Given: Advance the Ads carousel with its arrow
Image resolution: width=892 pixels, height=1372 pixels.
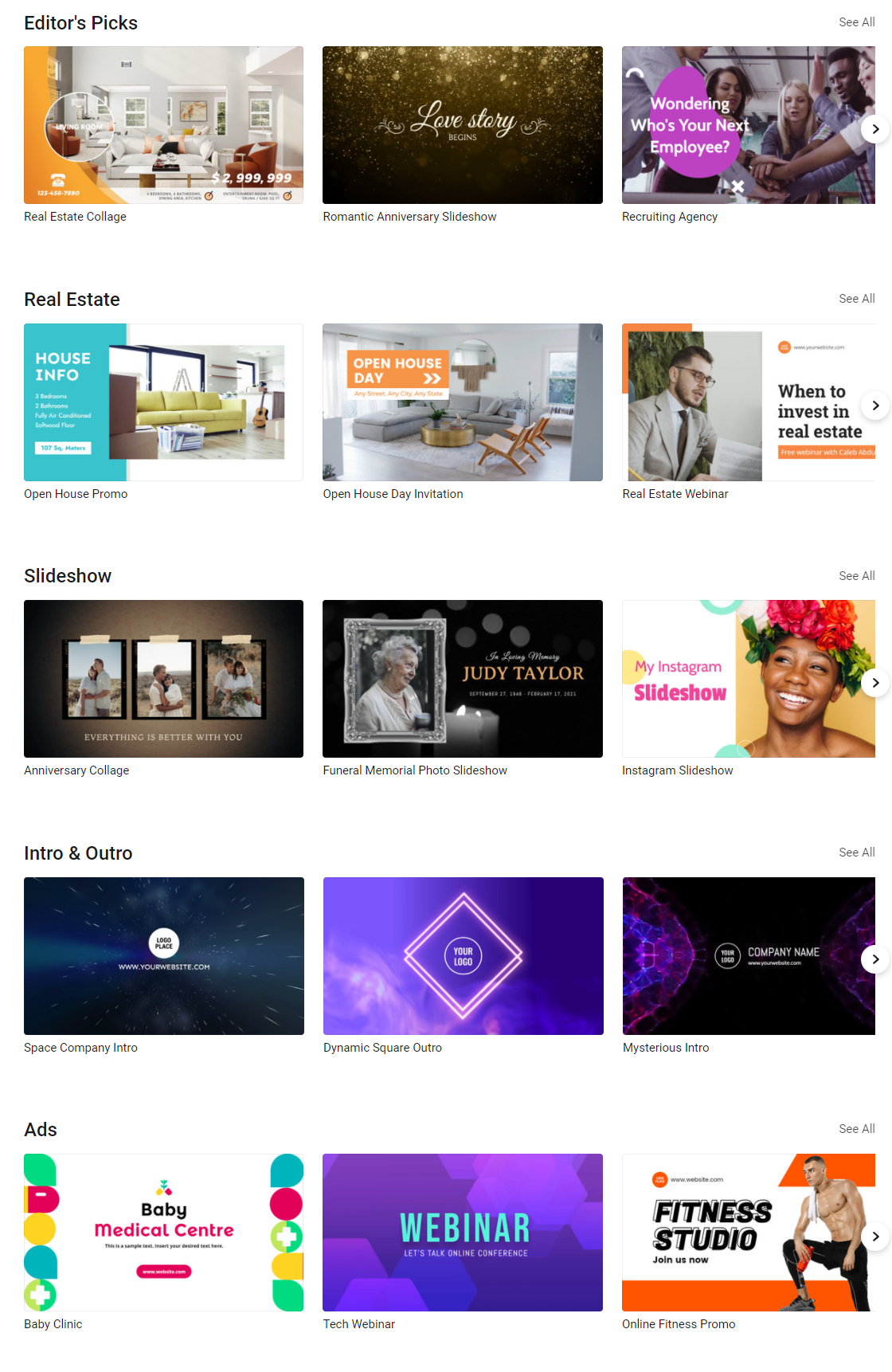Looking at the screenshot, I should [875, 1237].
